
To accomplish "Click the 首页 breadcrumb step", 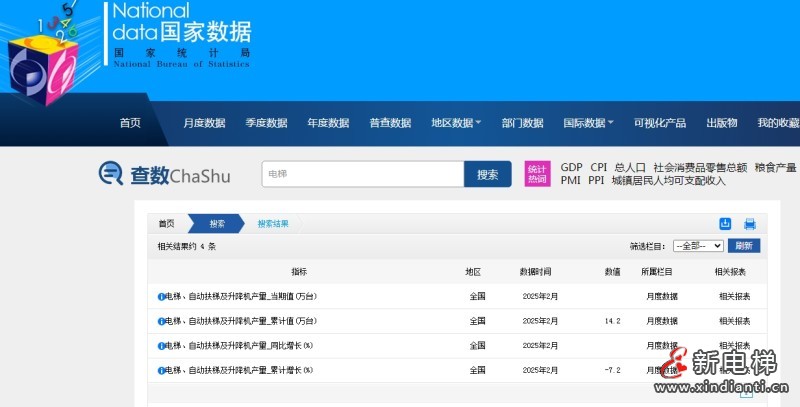I will tap(166, 223).
